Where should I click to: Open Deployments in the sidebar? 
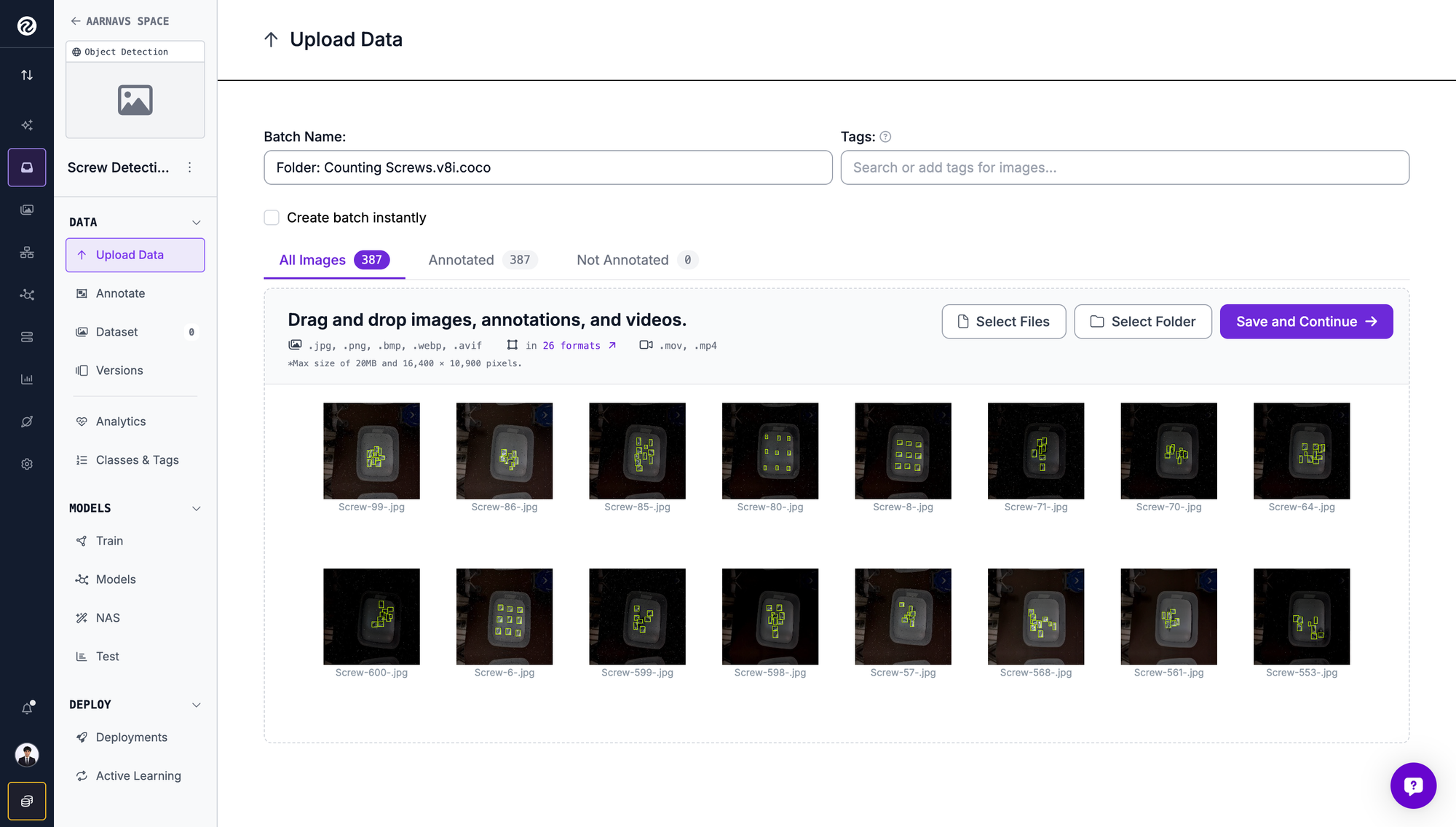[135, 737]
